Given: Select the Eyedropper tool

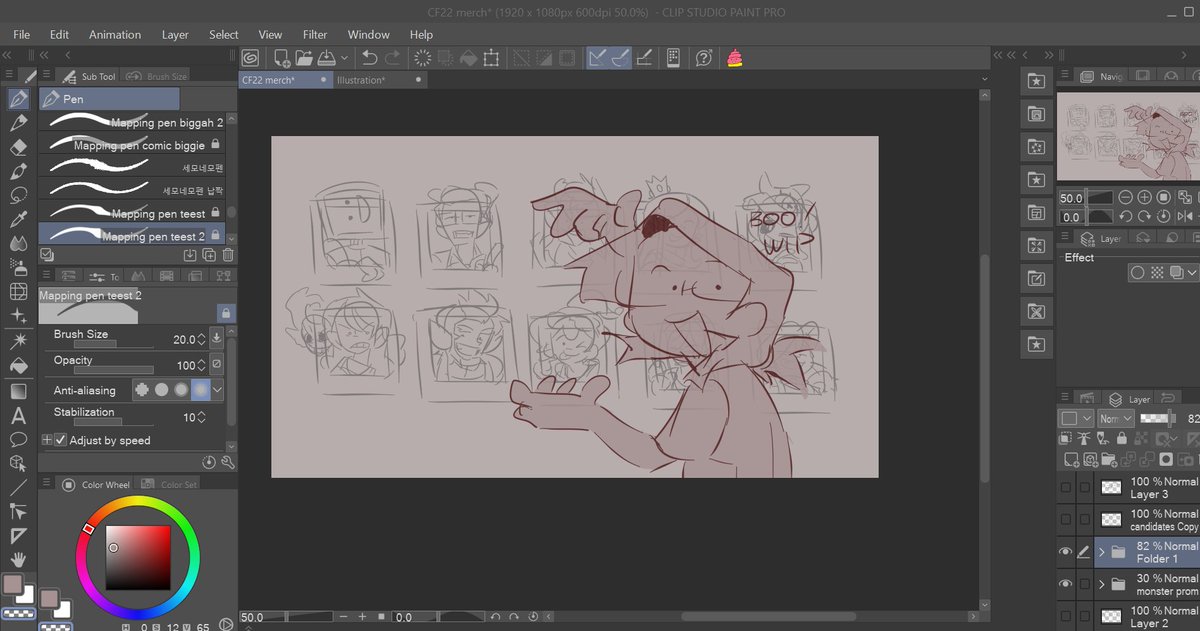Looking at the screenshot, I should pos(18,219).
